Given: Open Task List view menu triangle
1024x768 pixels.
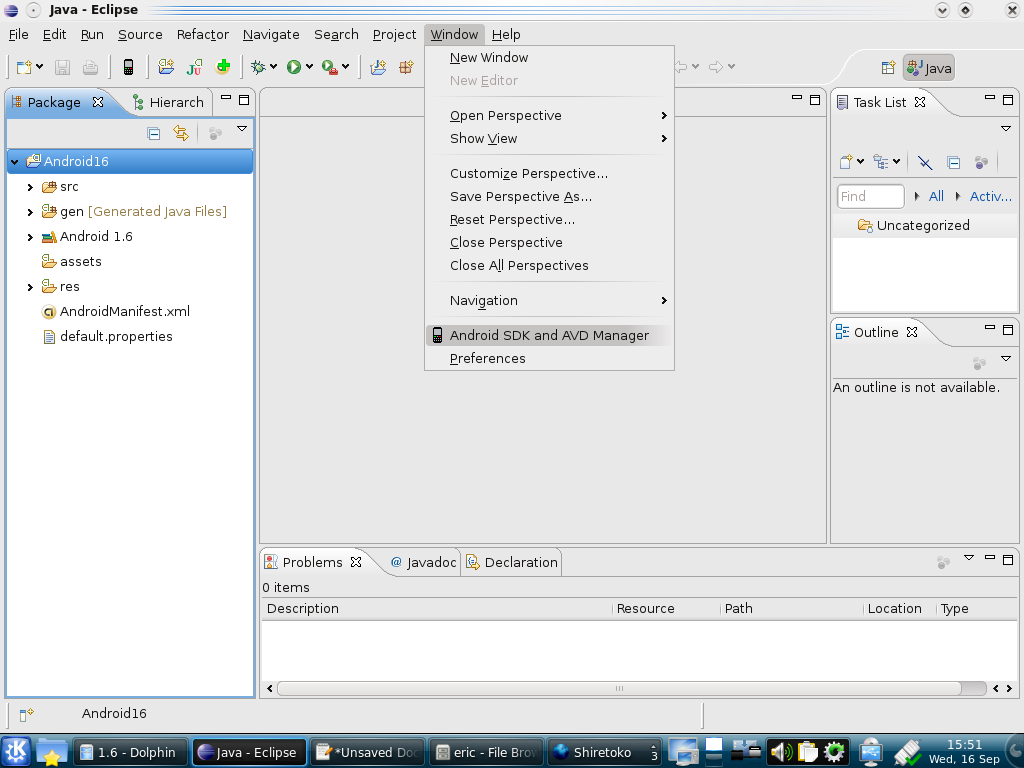Looking at the screenshot, I should [x=1006, y=129].
